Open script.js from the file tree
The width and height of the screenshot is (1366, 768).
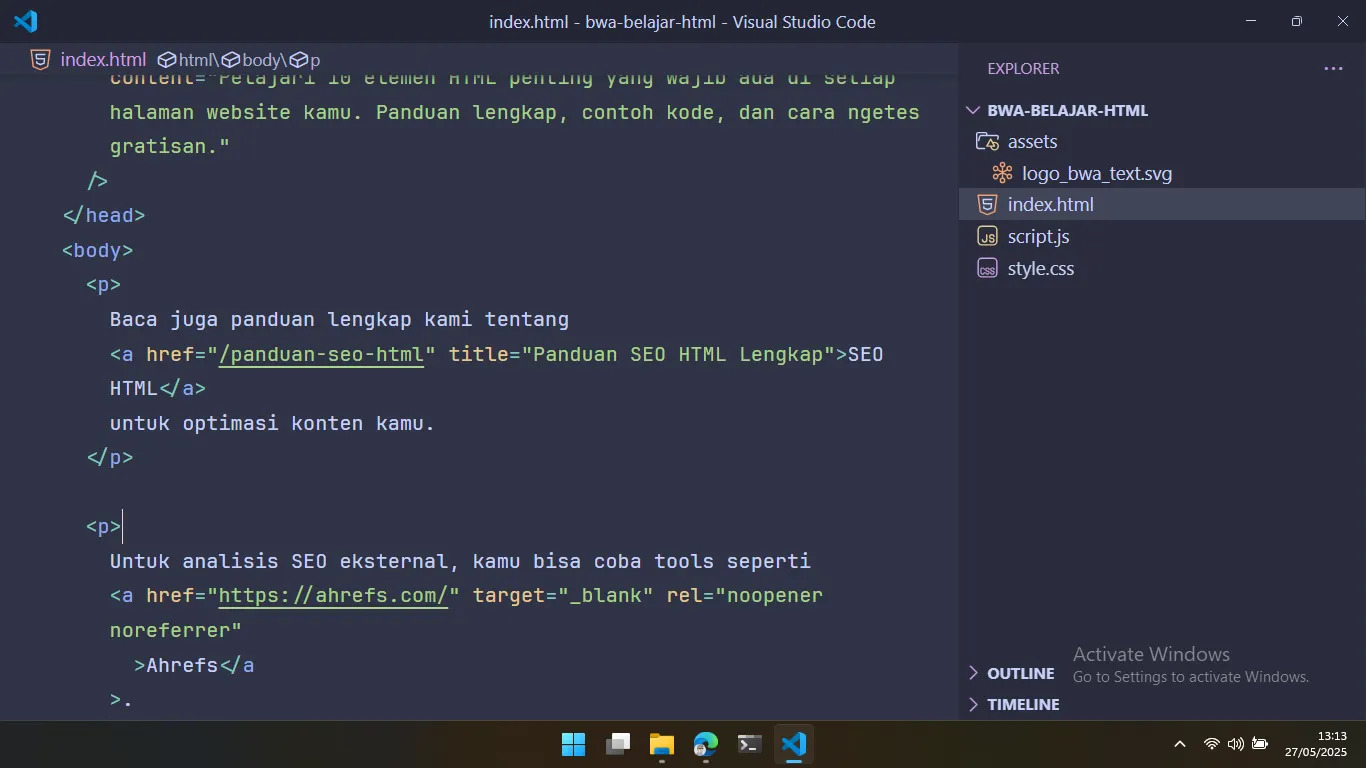click(x=1038, y=237)
